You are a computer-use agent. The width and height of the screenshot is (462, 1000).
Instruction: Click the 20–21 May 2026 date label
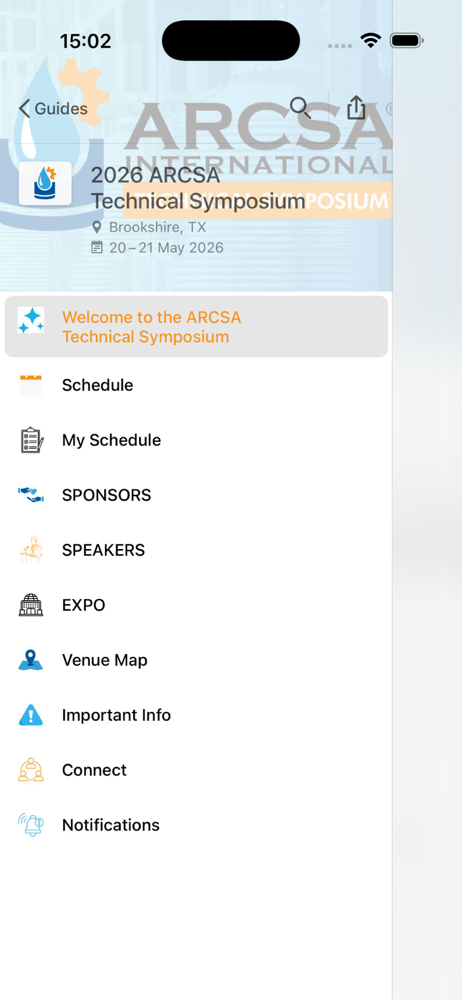point(166,247)
